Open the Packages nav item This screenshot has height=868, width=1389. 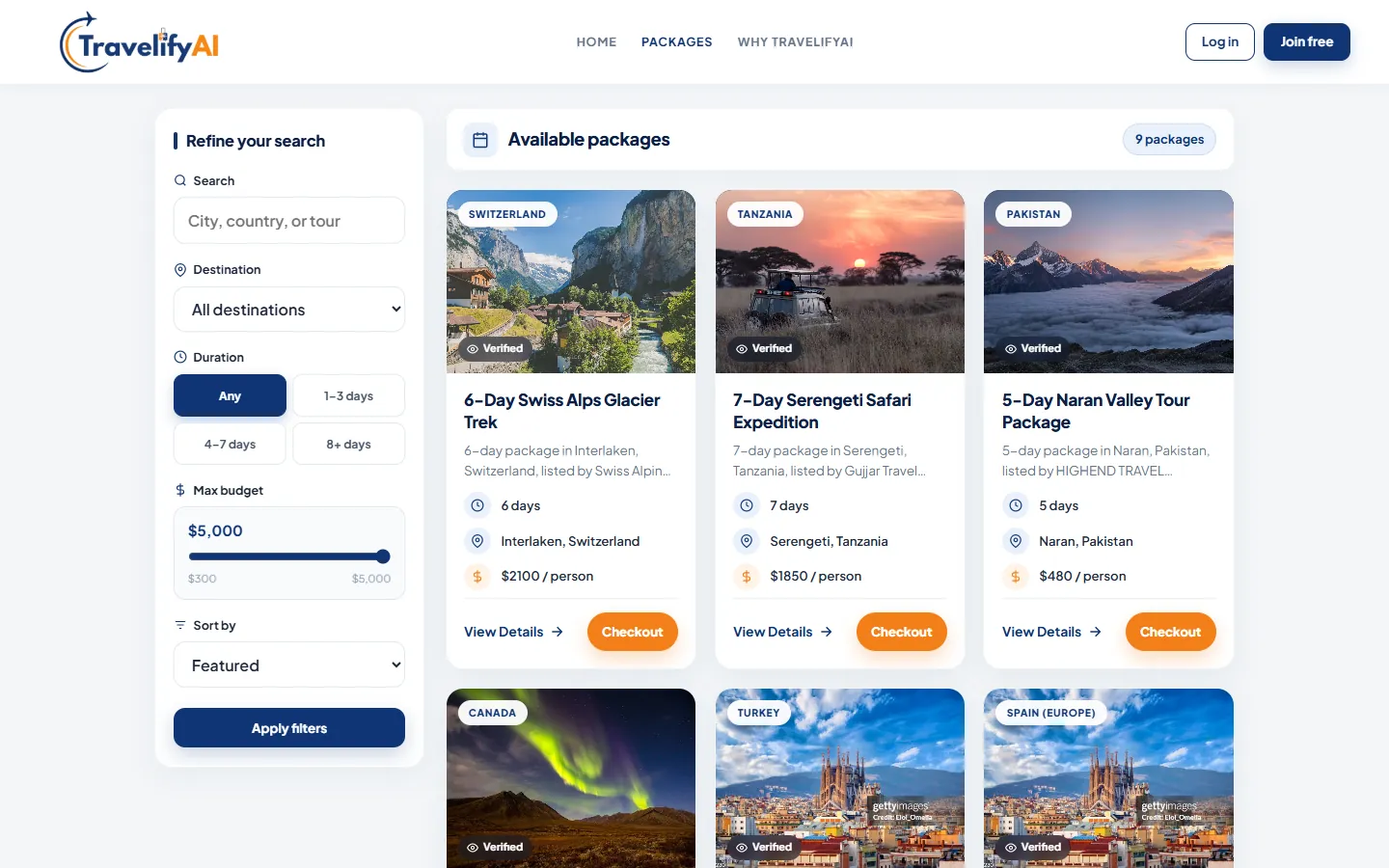[x=677, y=42]
